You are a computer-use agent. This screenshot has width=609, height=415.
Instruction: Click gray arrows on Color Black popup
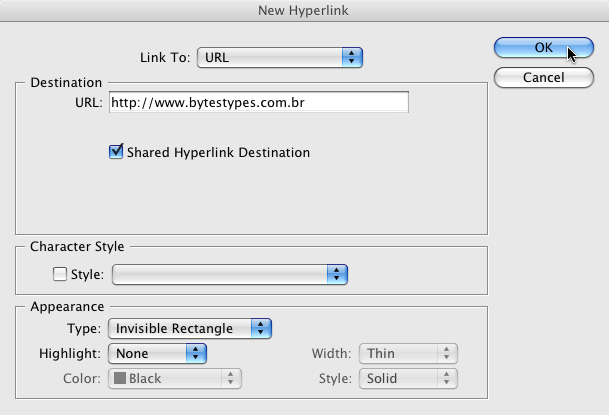pyautogui.click(x=231, y=379)
